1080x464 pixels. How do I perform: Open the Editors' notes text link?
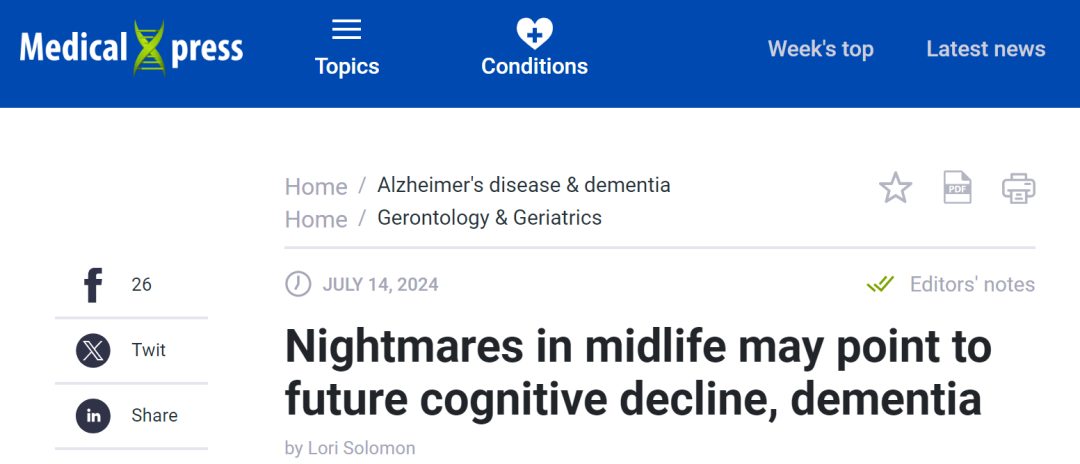972,285
